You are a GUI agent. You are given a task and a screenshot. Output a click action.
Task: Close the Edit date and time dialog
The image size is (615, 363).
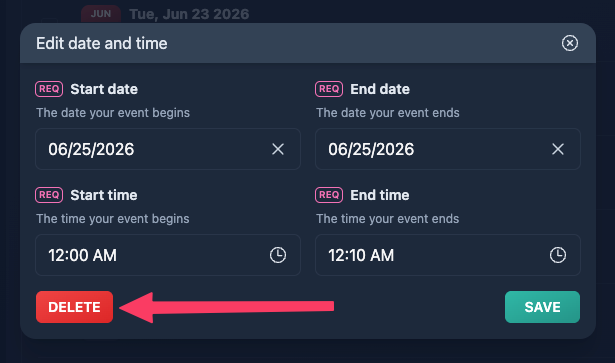pos(570,43)
